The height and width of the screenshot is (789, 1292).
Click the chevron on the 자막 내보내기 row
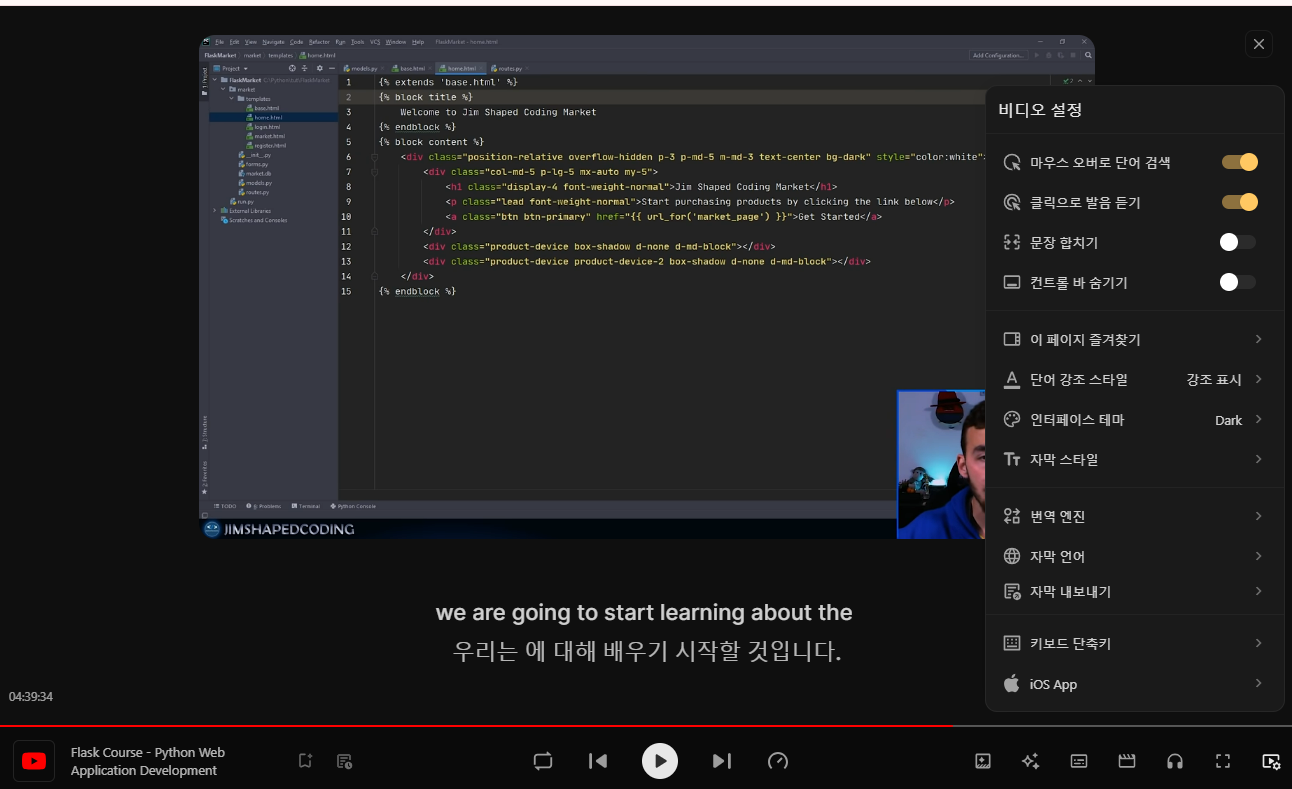click(1258, 591)
